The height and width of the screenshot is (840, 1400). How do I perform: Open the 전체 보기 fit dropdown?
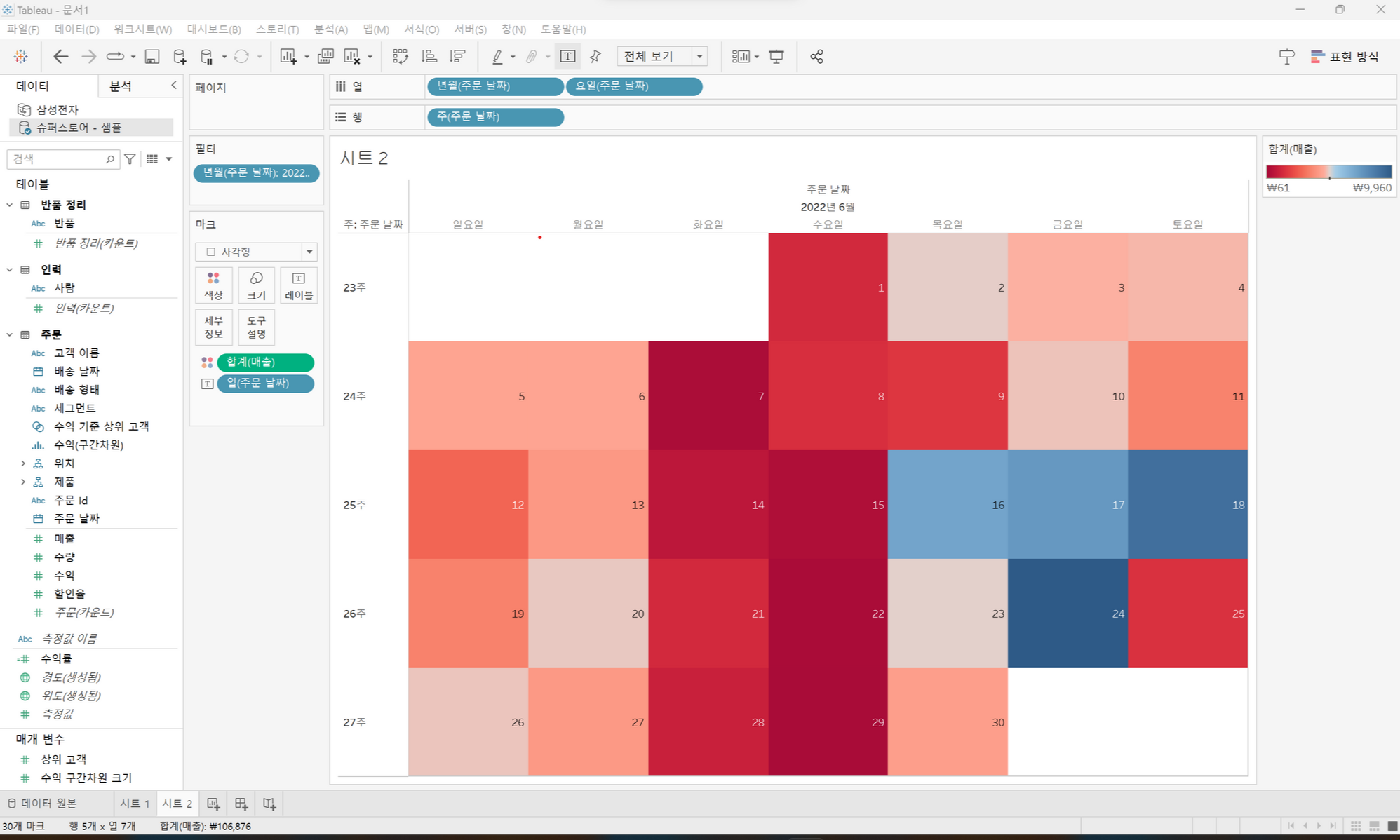[x=663, y=57]
